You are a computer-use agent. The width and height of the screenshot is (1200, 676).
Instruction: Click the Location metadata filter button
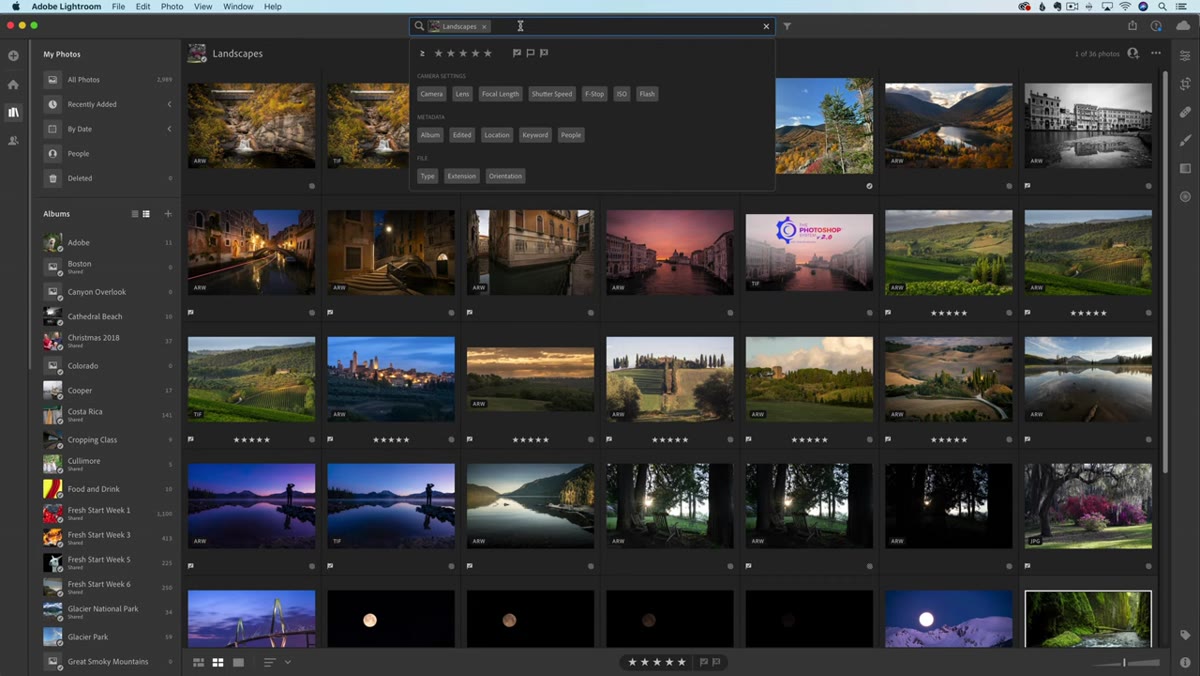coord(497,135)
